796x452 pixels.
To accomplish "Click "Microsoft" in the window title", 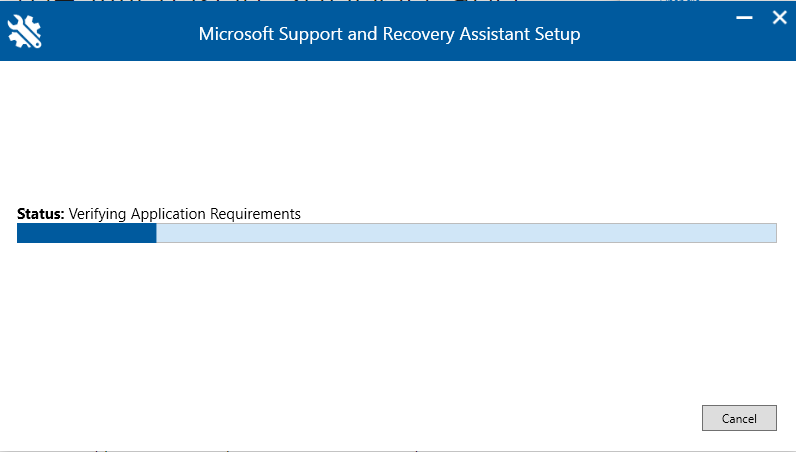I will 236,34.
